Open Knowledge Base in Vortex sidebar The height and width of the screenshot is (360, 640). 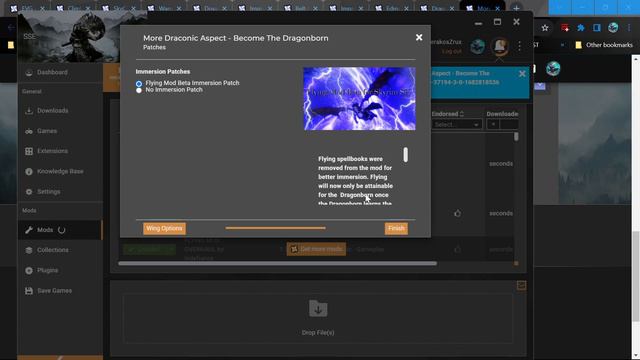tap(60, 171)
